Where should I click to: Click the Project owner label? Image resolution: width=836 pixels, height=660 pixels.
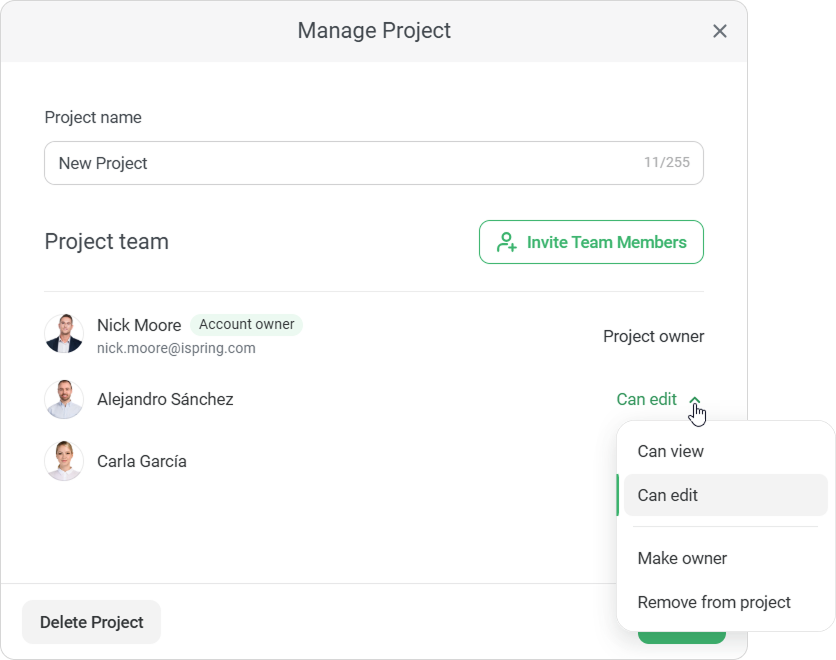click(x=654, y=336)
